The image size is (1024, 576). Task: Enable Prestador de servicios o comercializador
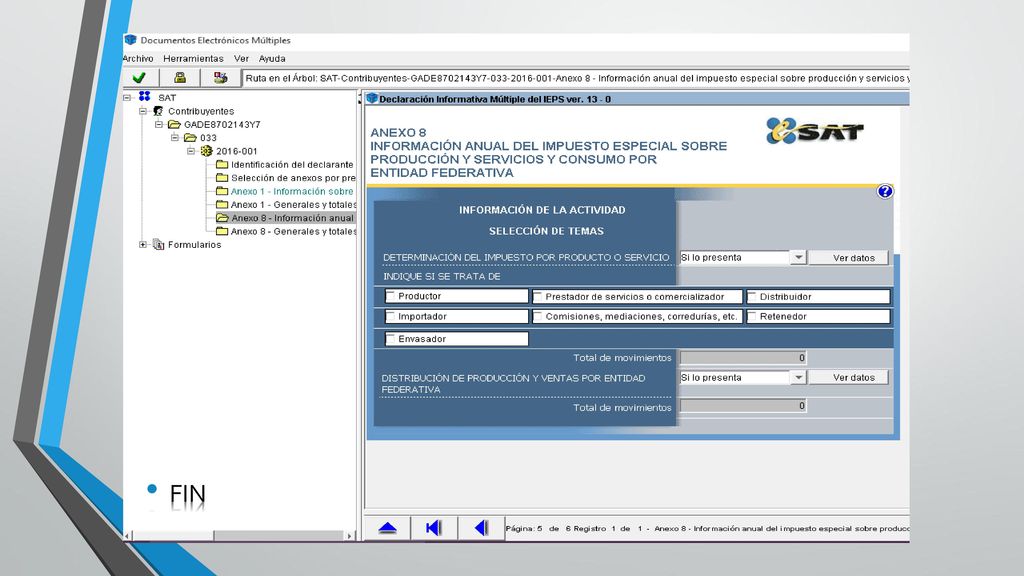coord(537,297)
